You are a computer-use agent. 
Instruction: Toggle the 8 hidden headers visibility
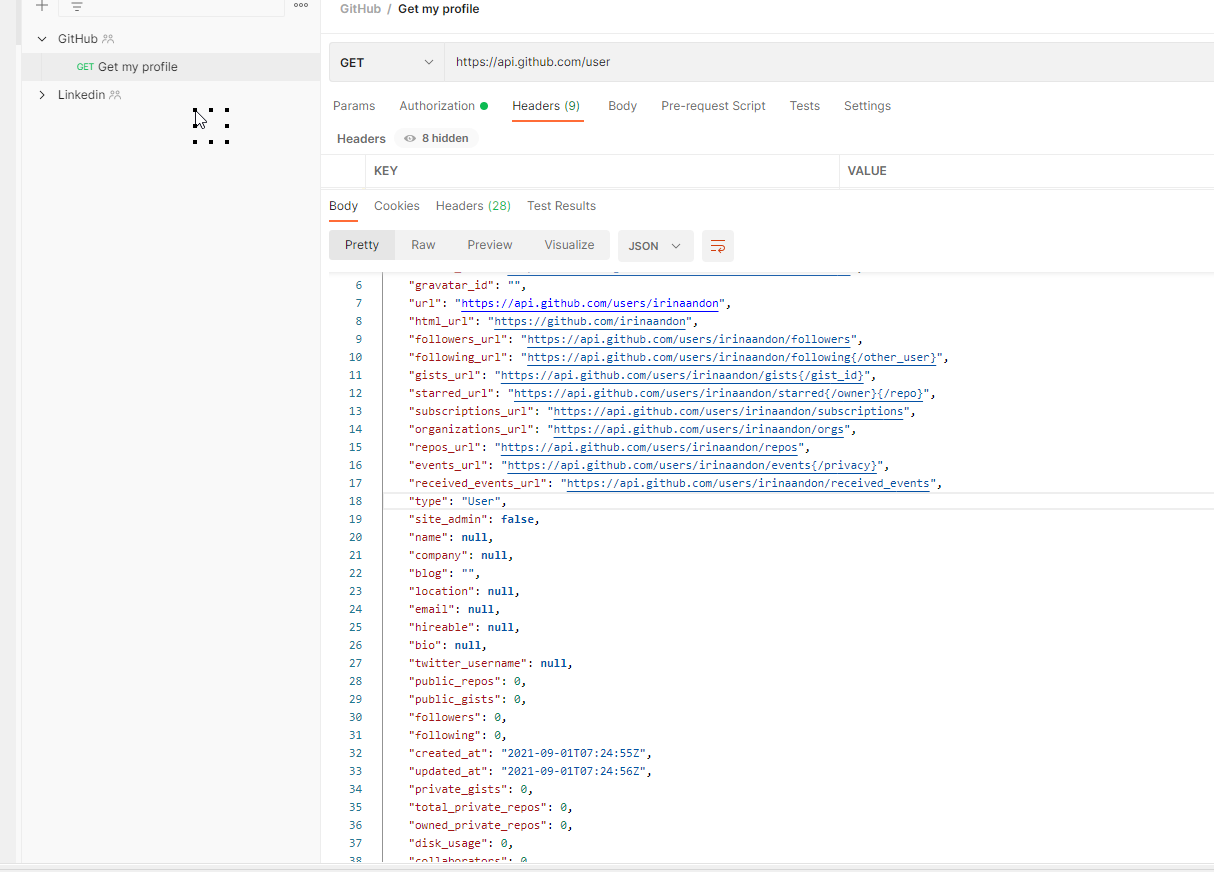[x=435, y=138]
